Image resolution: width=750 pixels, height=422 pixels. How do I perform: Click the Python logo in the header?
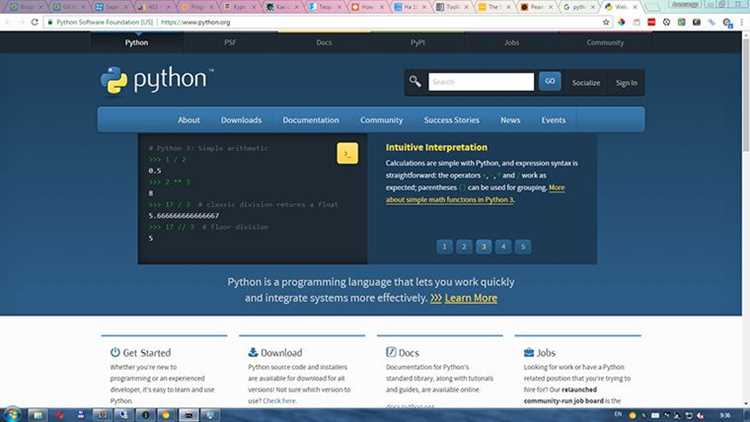tap(157, 80)
